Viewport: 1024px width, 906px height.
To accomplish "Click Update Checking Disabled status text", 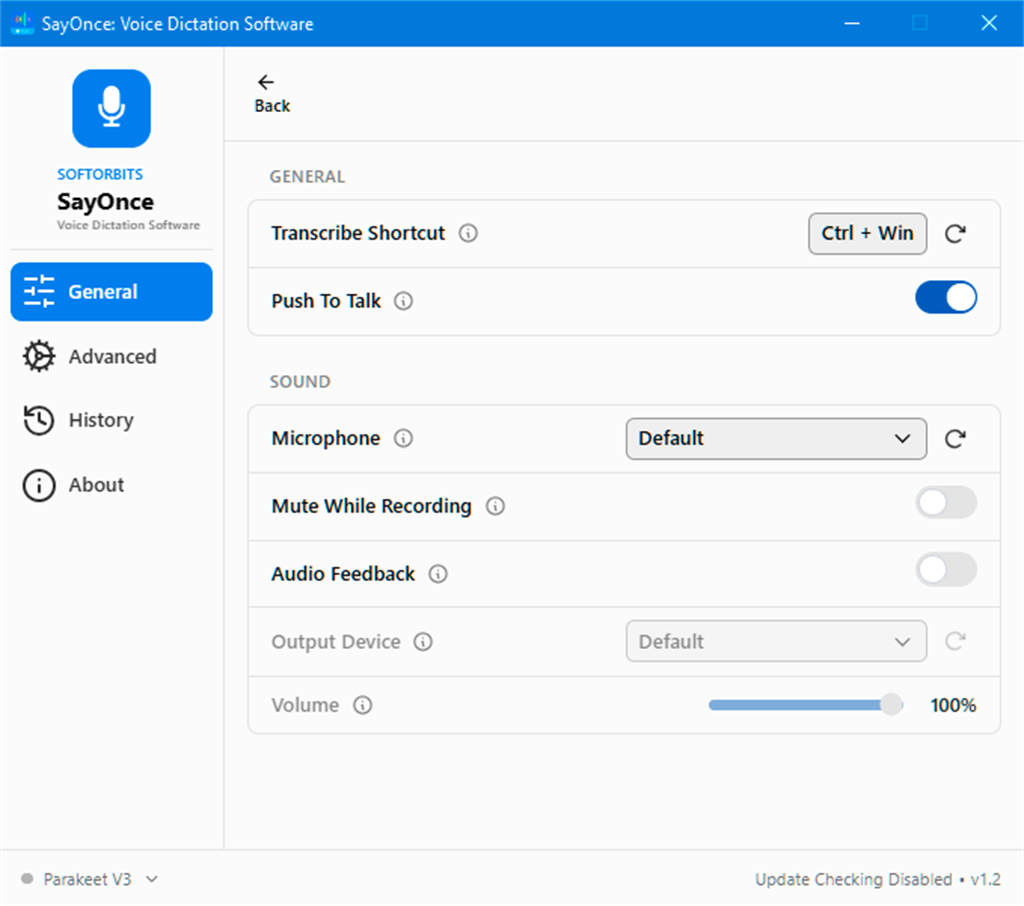I will [x=854, y=880].
